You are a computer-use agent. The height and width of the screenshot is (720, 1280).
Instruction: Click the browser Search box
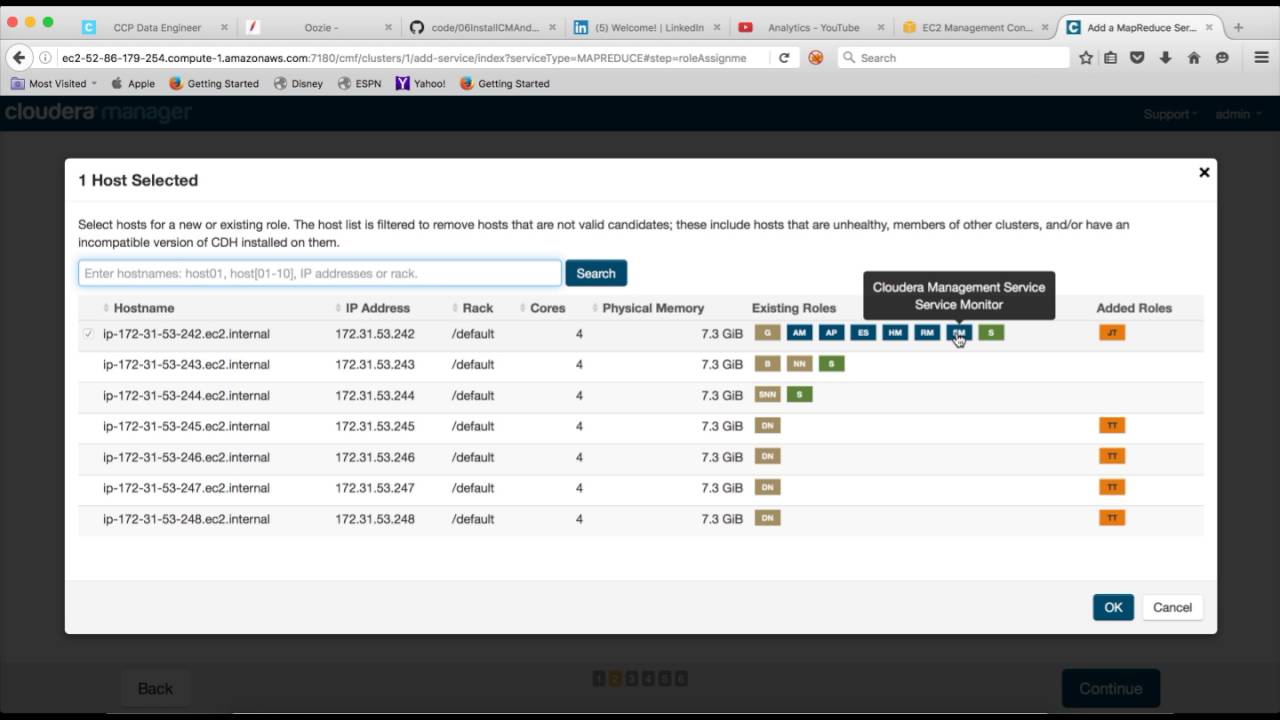(953, 58)
